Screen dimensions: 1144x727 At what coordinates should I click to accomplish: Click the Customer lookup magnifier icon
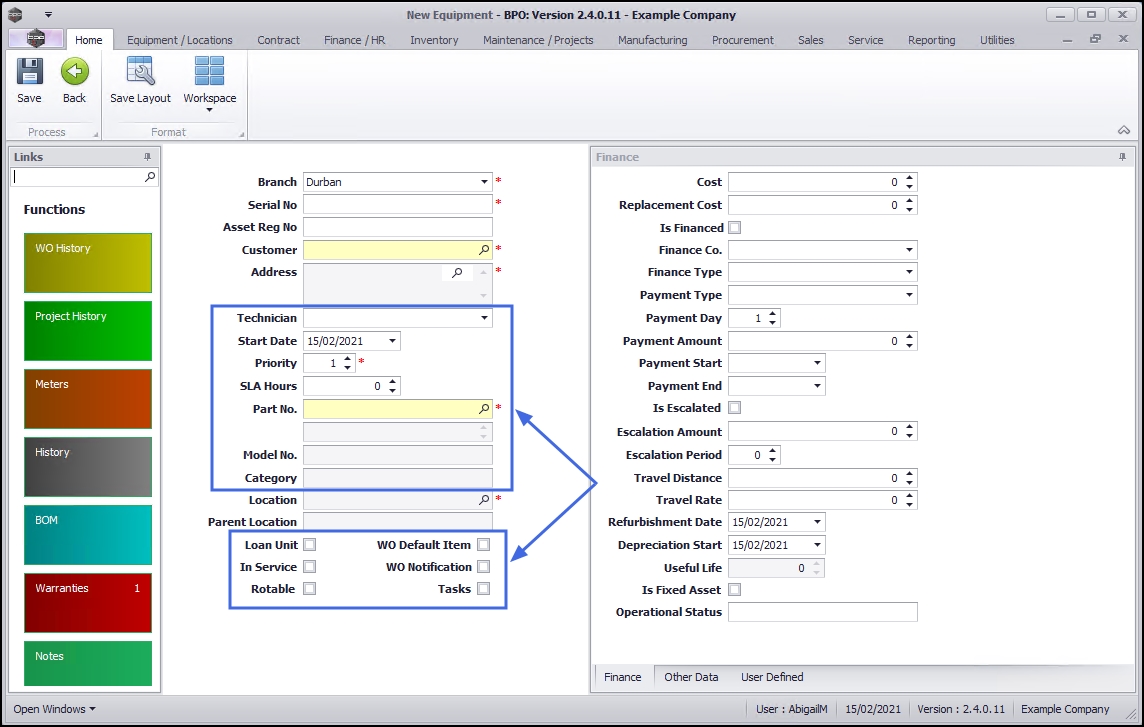(x=484, y=250)
